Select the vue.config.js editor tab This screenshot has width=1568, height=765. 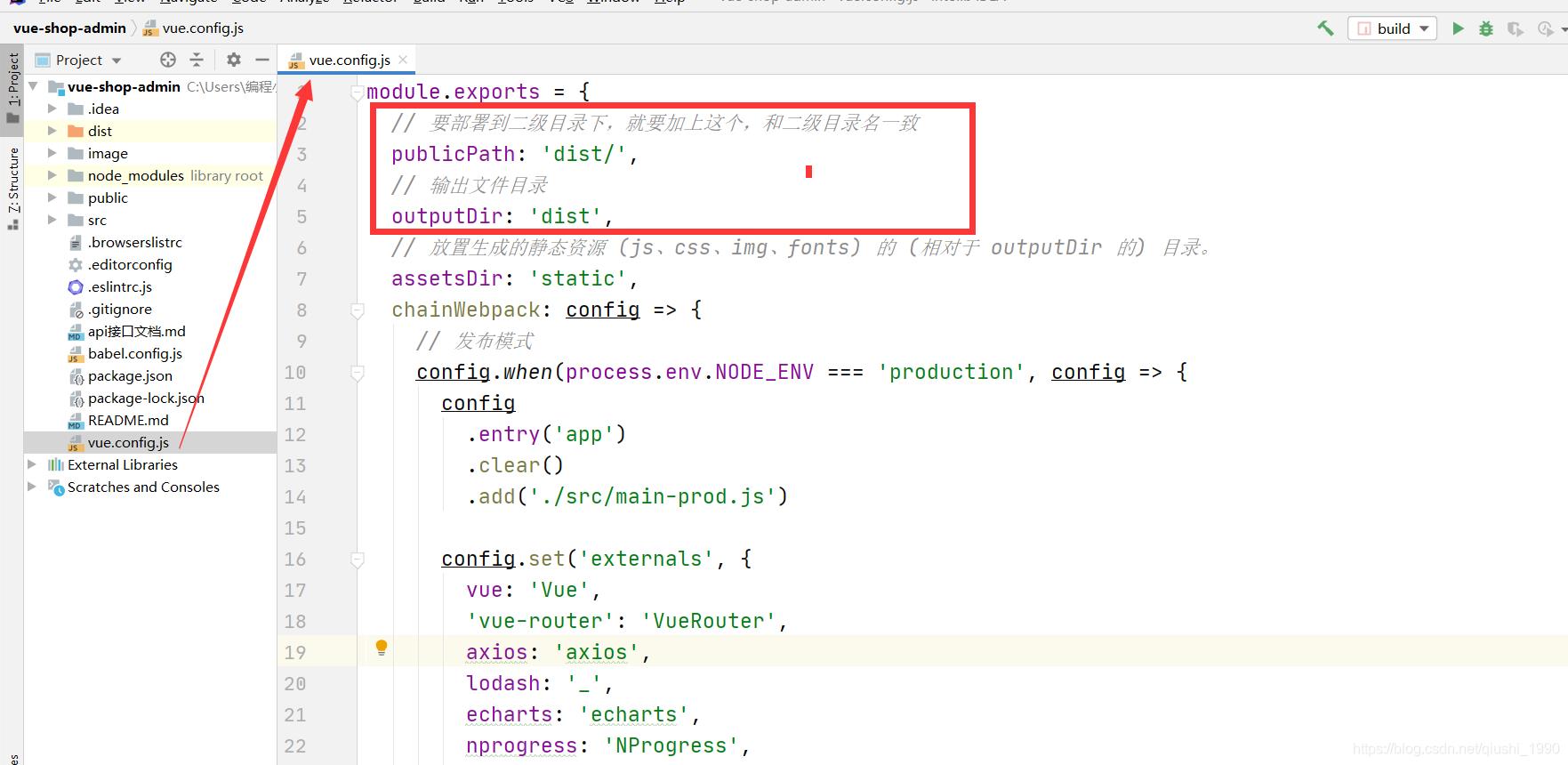[x=348, y=60]
